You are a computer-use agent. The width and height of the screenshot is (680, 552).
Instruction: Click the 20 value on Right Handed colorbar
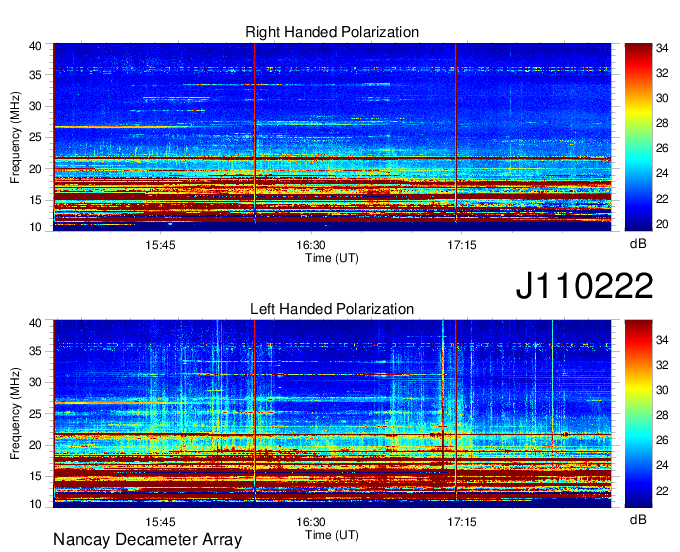click(662, 224)
